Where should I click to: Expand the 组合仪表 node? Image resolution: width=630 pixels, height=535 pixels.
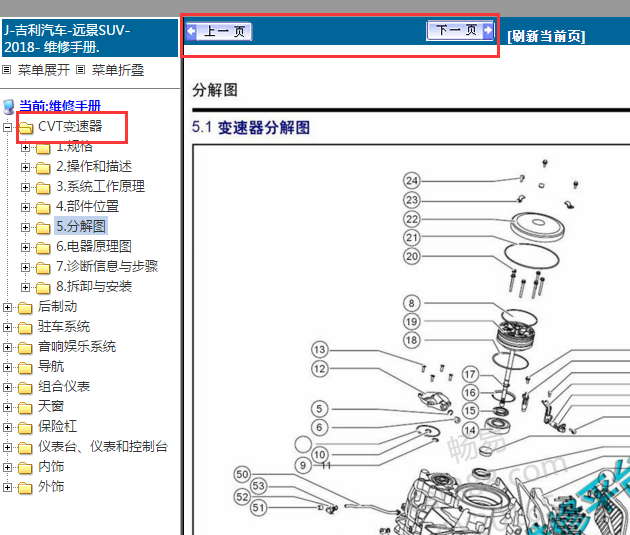pos(7,387)
